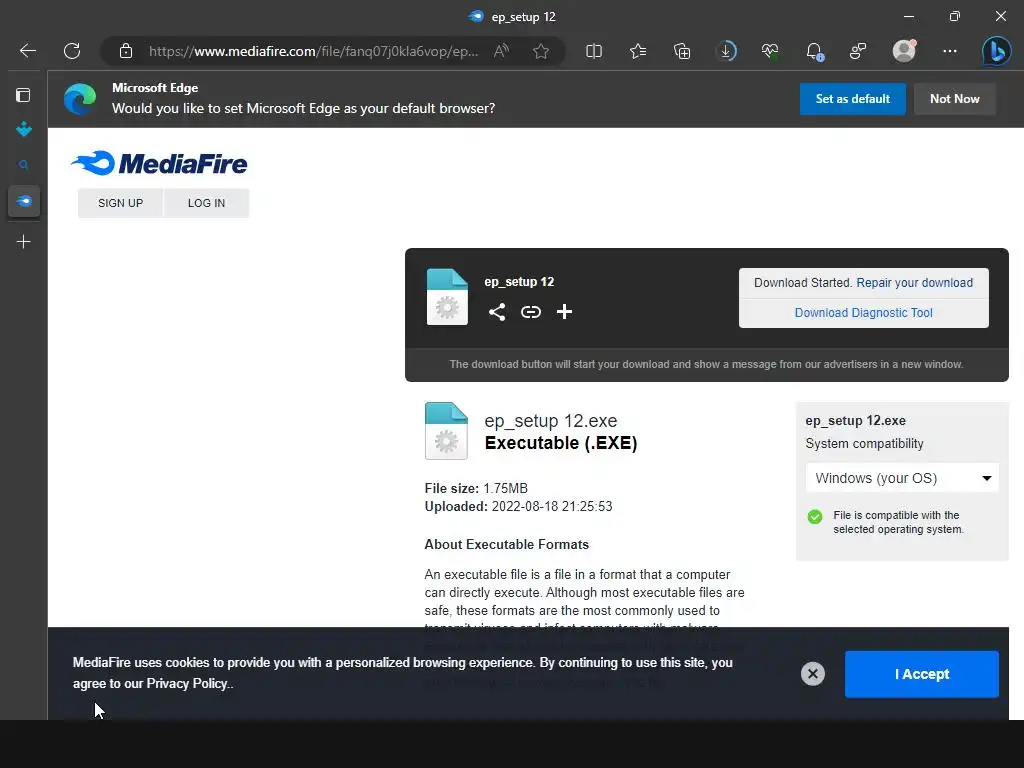Image resolution: width=1024 pixels, height=768 pixels.
Task: Select the MediaFire tab in vertical tabs
Action: (24, 201)
